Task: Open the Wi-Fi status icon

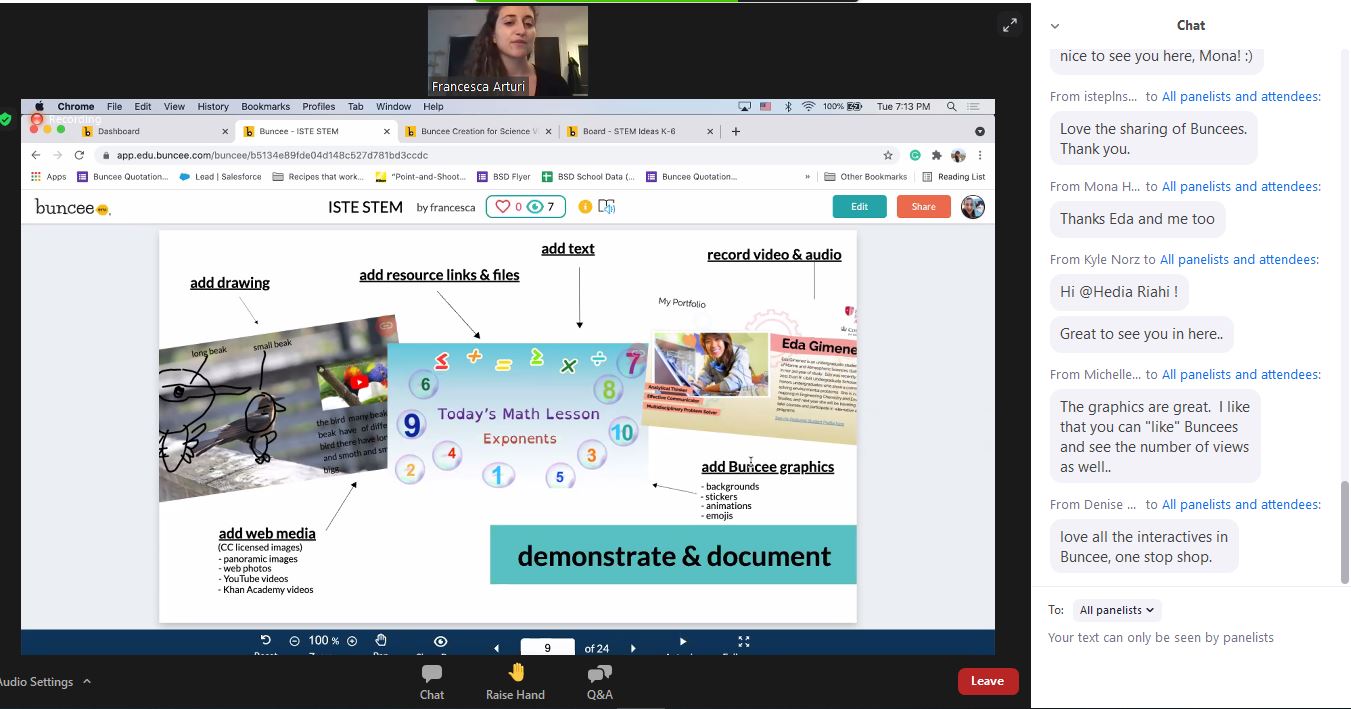Action: (x=808, y=106)
